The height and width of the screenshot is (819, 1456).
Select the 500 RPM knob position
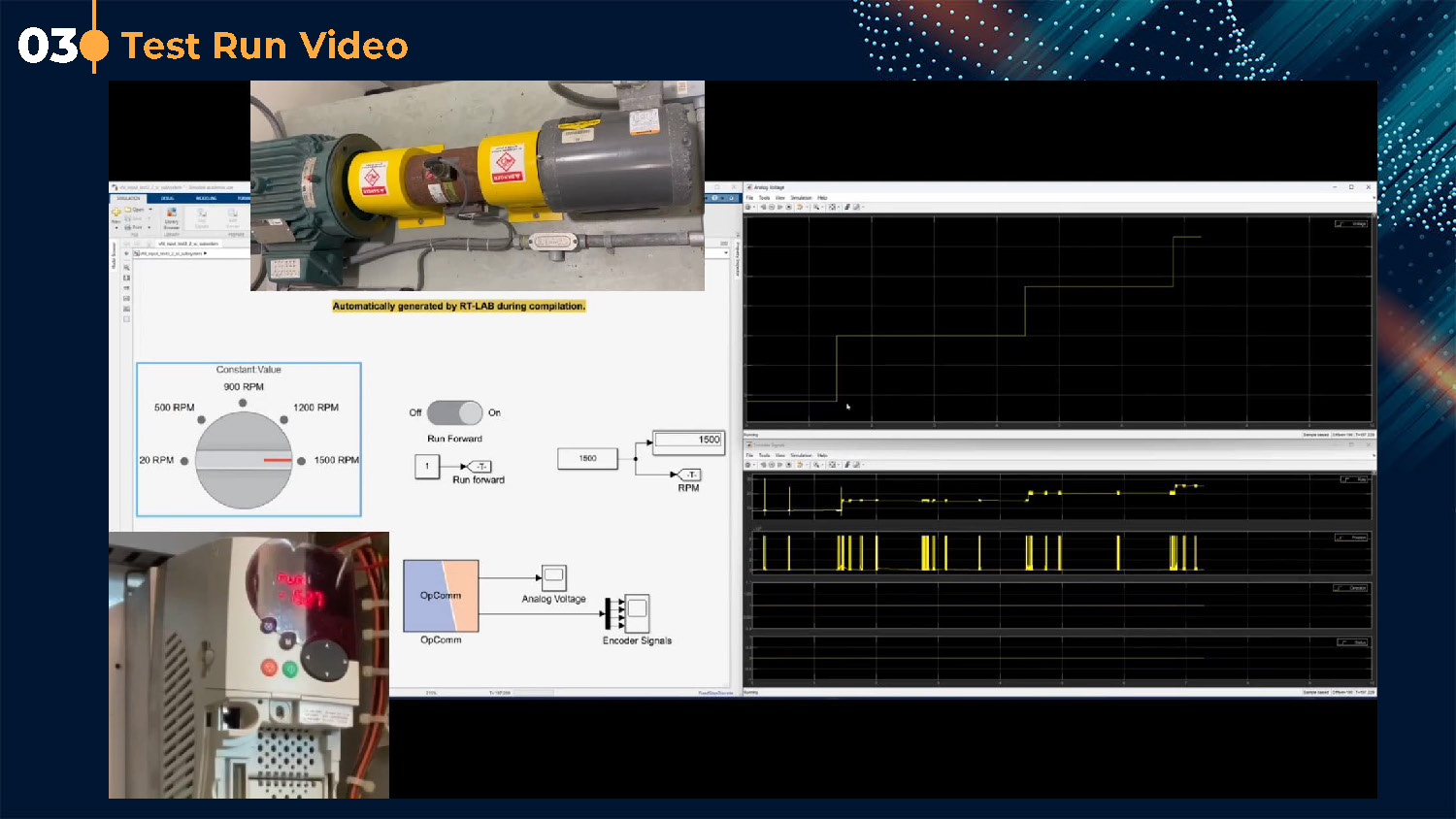click(201, 419)
